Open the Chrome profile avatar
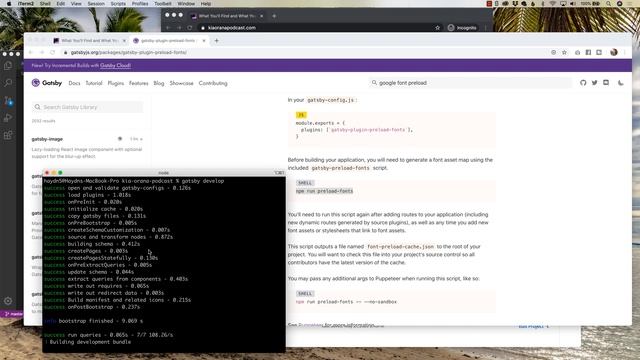 pyautogui.click(x=613, y=52)
